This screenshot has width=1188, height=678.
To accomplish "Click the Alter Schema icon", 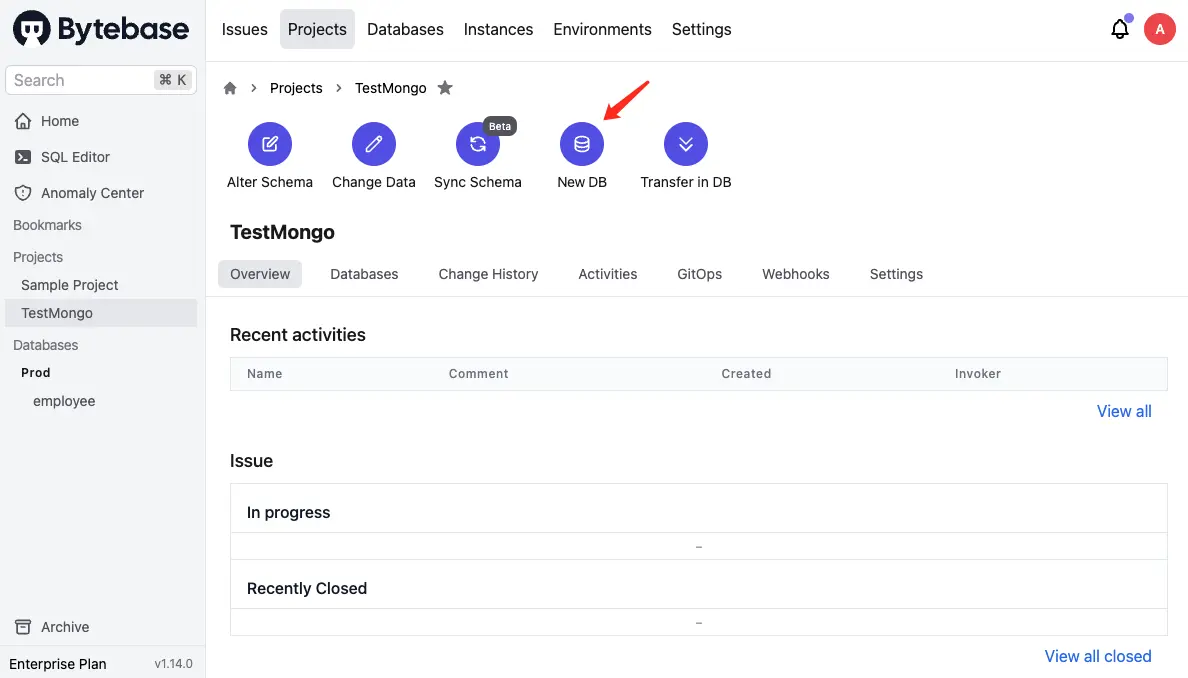I will click(270, 144).
